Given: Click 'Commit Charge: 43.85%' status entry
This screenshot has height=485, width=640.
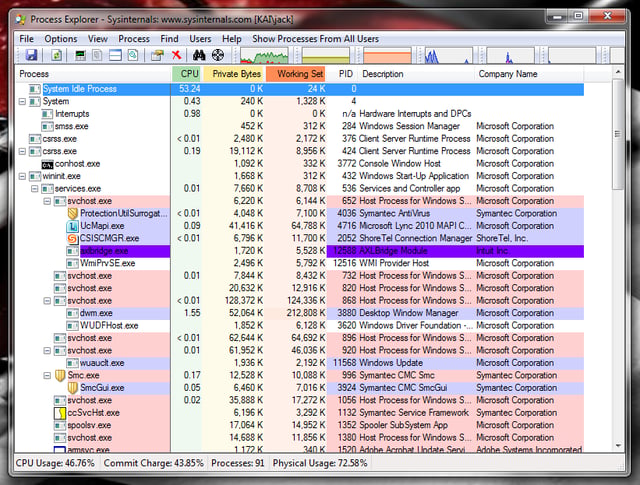Looking at the screenshot, I should (153, 463).
